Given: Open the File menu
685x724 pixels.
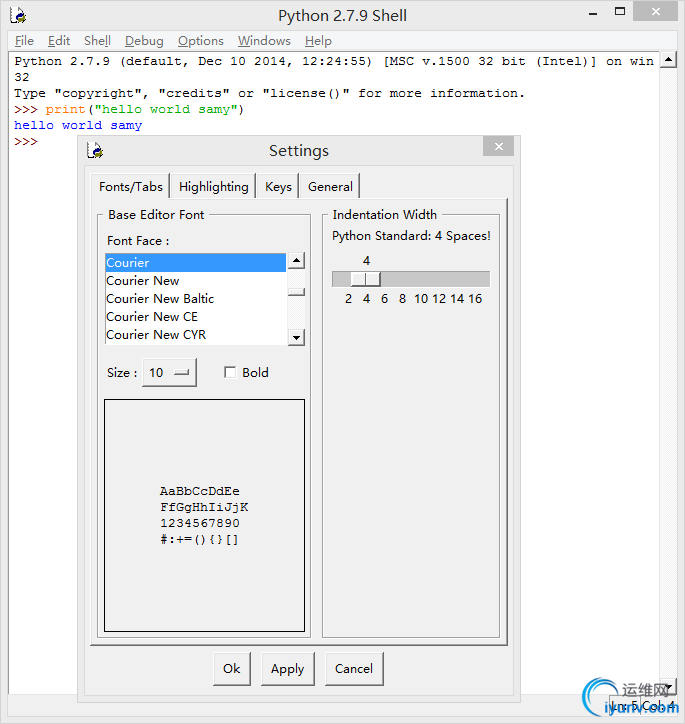Looking at the screenshot, I should [x=24, y=41].
